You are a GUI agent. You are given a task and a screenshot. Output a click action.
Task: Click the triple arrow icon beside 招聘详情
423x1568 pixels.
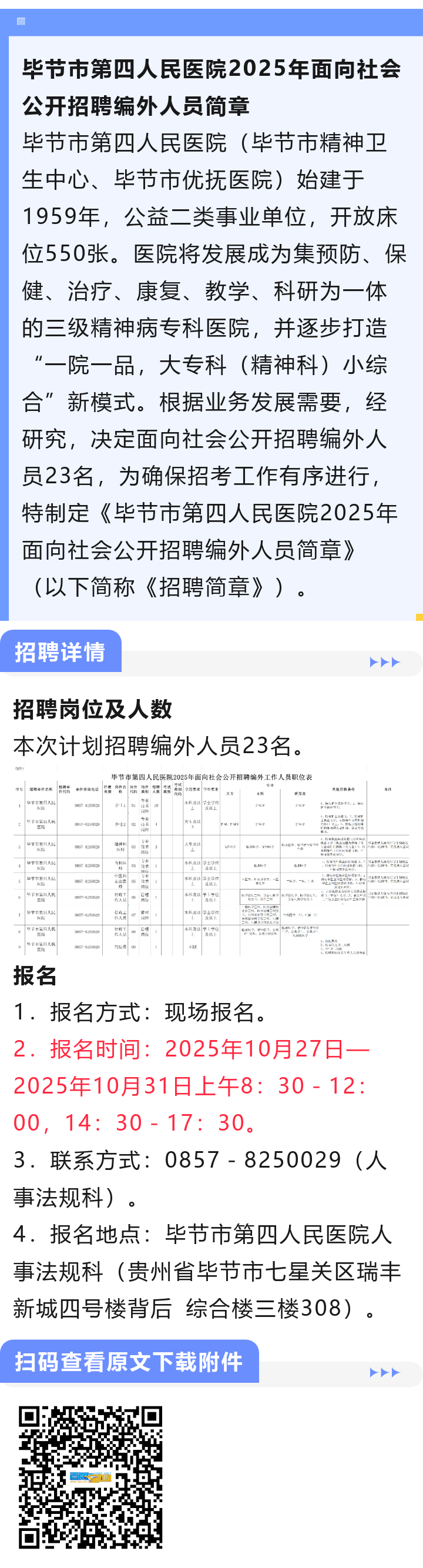point(385,662)
